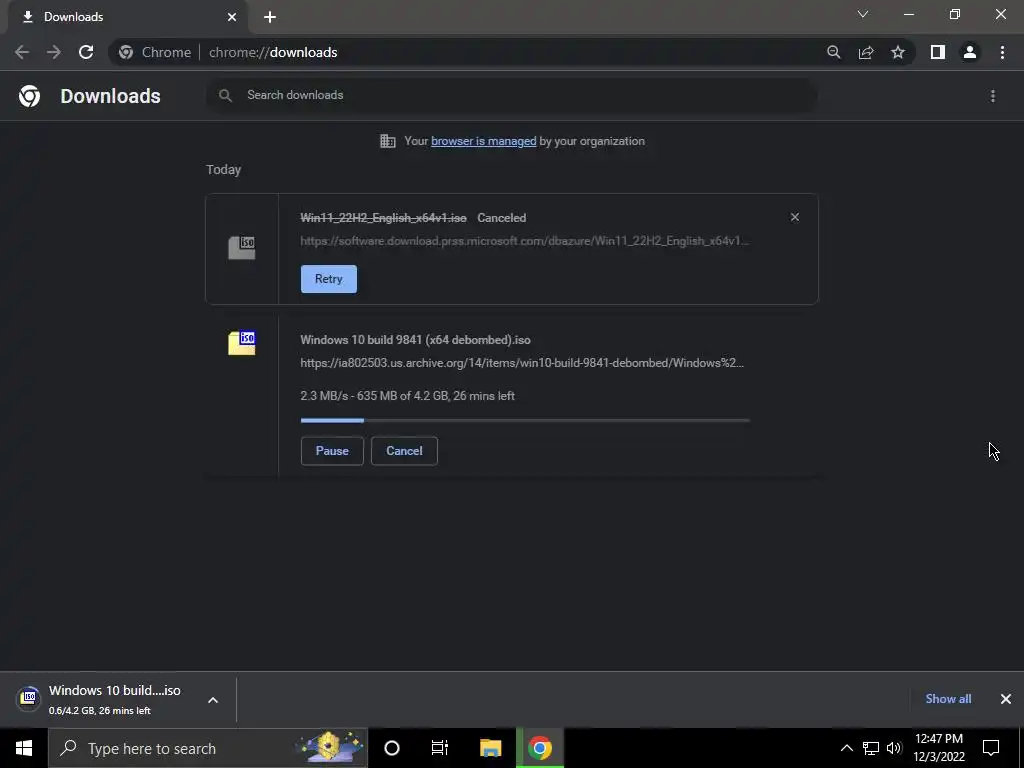Go forward with the arrow button

click(x=54, y=52)
